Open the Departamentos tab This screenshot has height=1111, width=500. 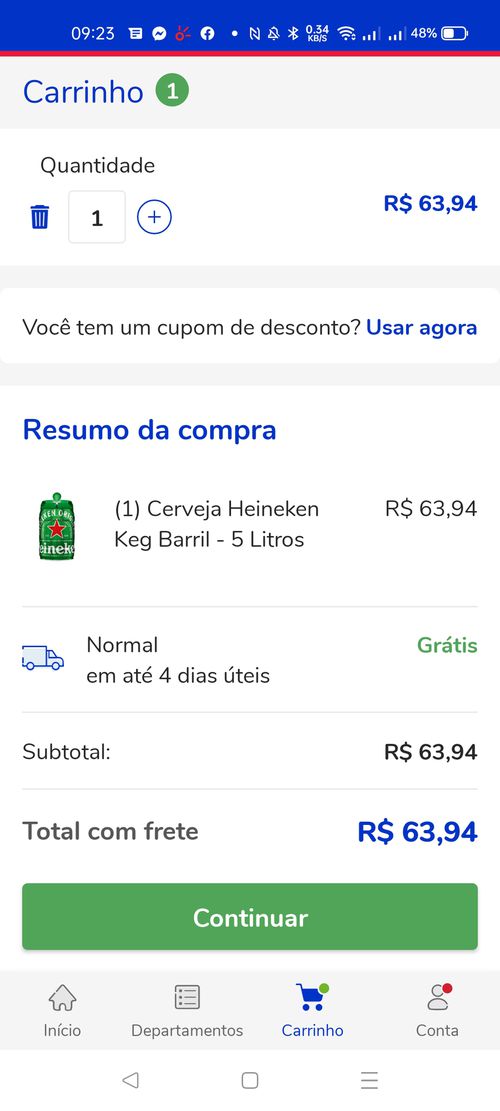coord(187,1012)
